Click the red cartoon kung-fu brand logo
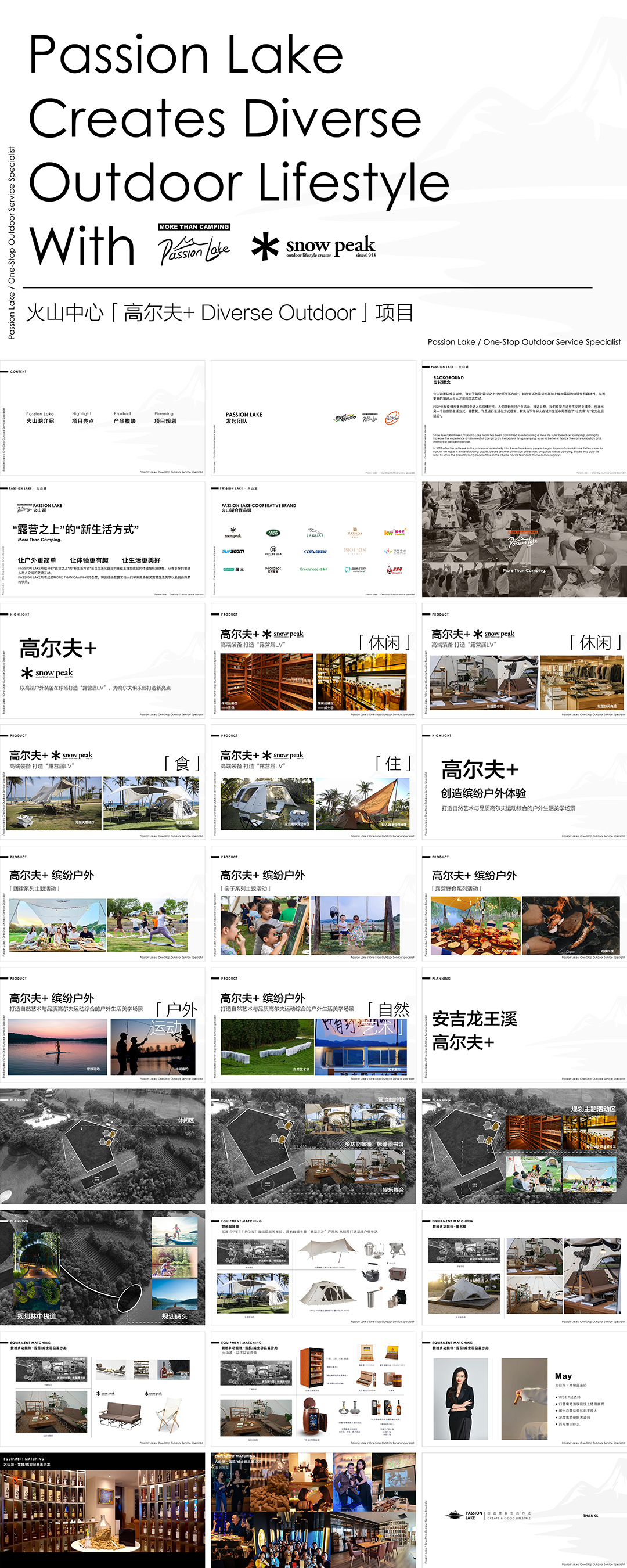Image resolution: width=627 pixels, height=1568 pixels. pyautogui.click(x=395, y=569)
